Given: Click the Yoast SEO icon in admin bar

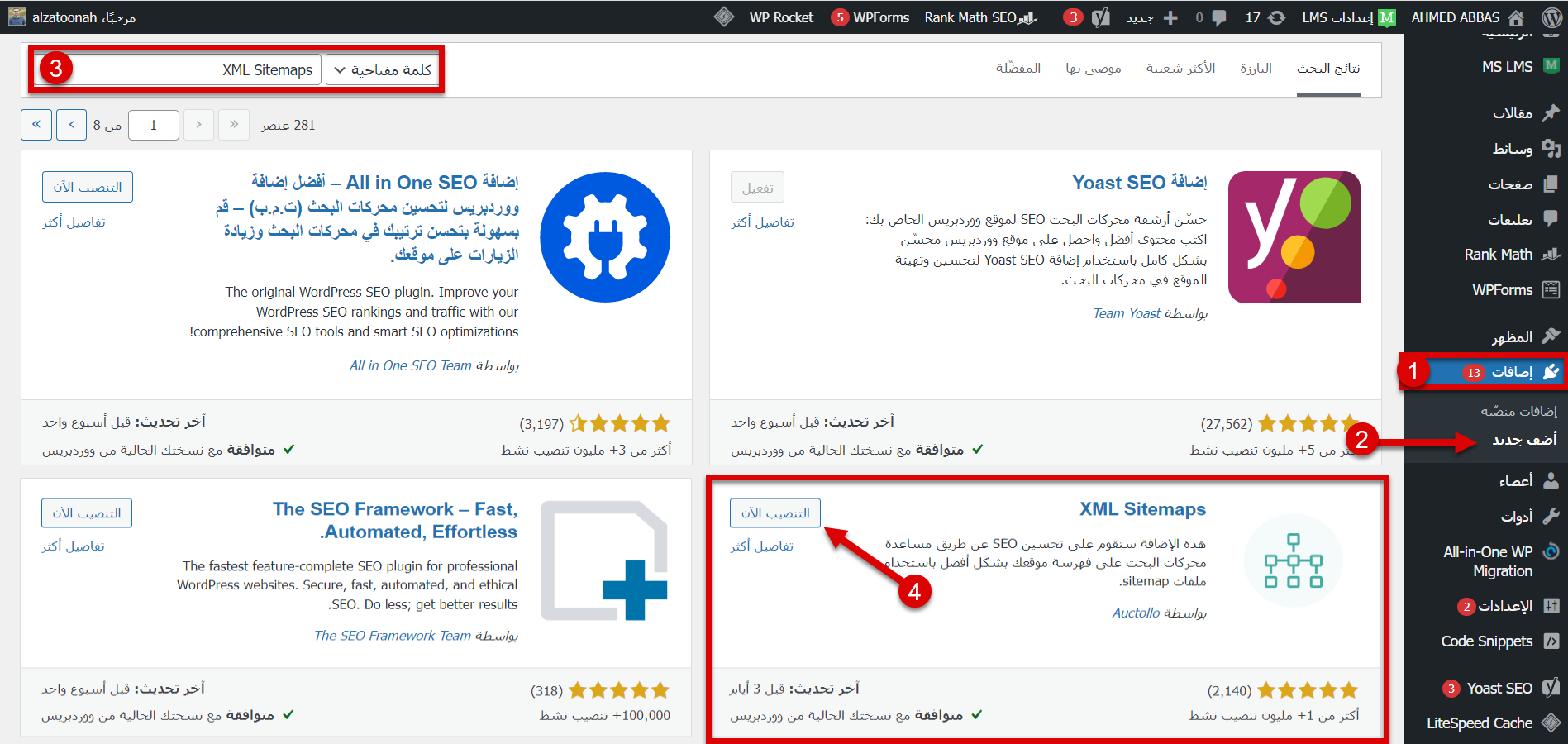Looking at the screenshot, I should pyautogui.click(x=1100, y=17).
